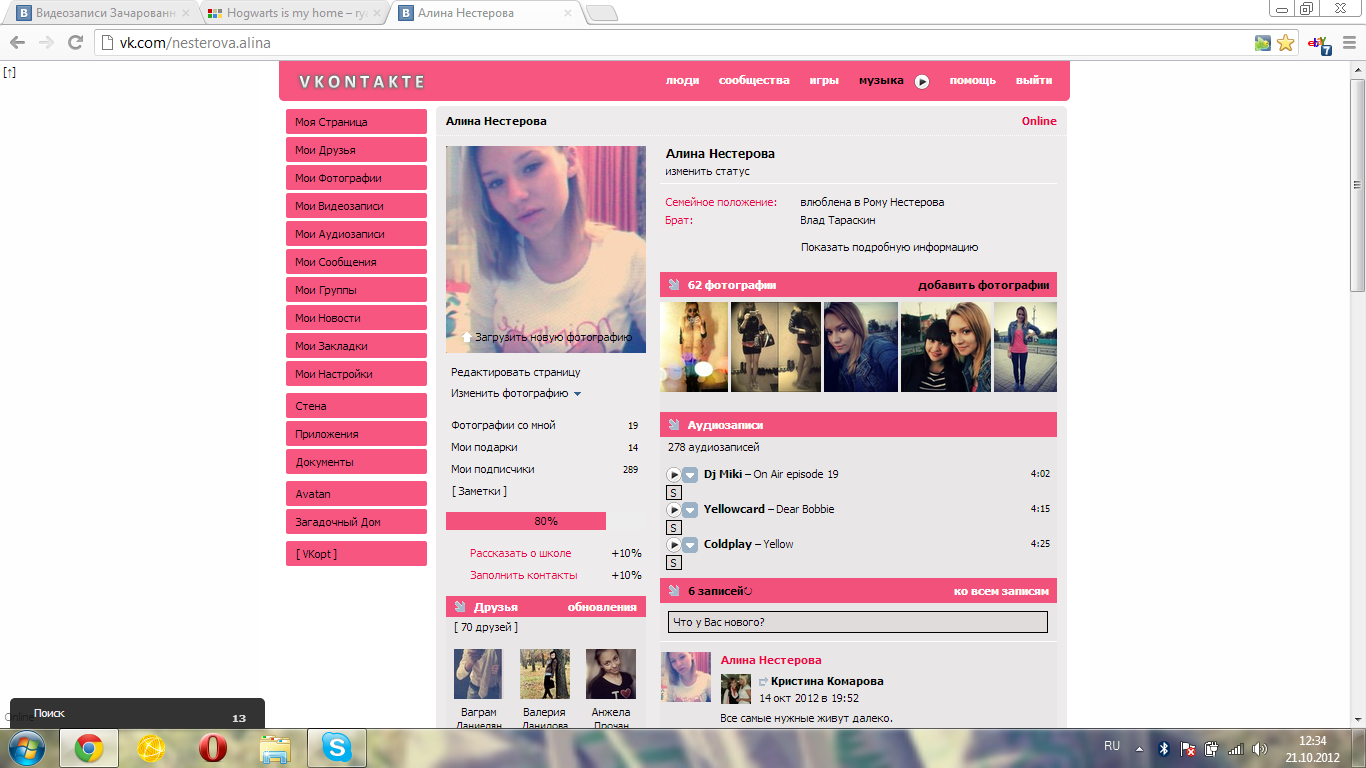Collapse the photos block arrow icon
Image resolution: width=1366 pixels, height=768 pixels.
pos(674,285)
